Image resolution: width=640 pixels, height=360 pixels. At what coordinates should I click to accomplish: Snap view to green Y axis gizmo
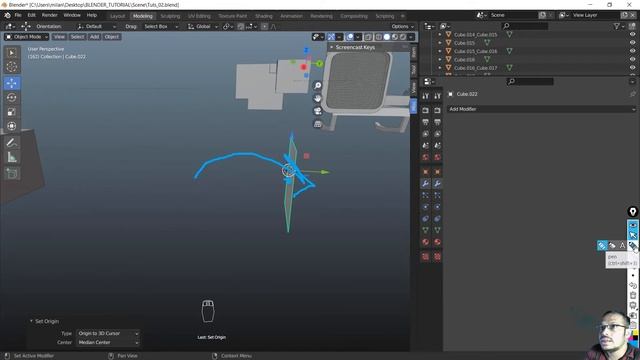tap(319, 64)
